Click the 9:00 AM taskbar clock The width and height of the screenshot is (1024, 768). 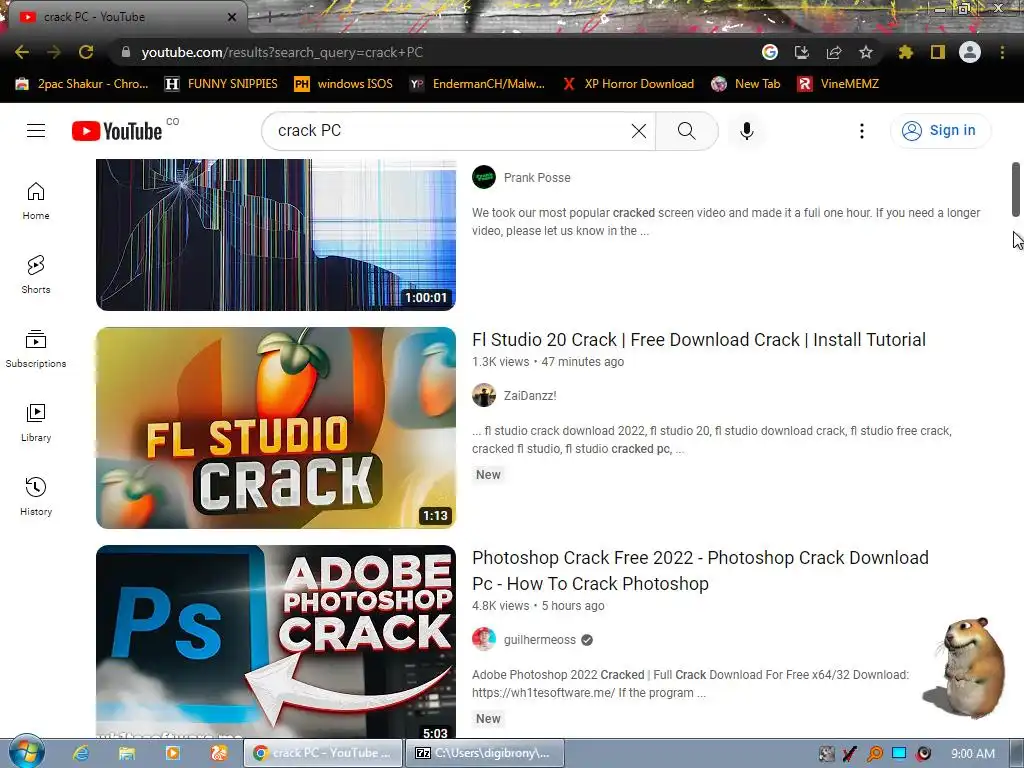click(972, 754)
